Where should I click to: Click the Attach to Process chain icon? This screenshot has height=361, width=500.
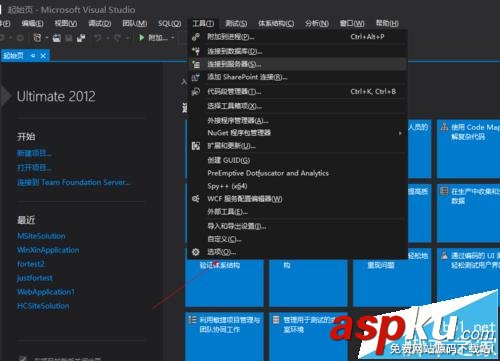coord(196,37)
